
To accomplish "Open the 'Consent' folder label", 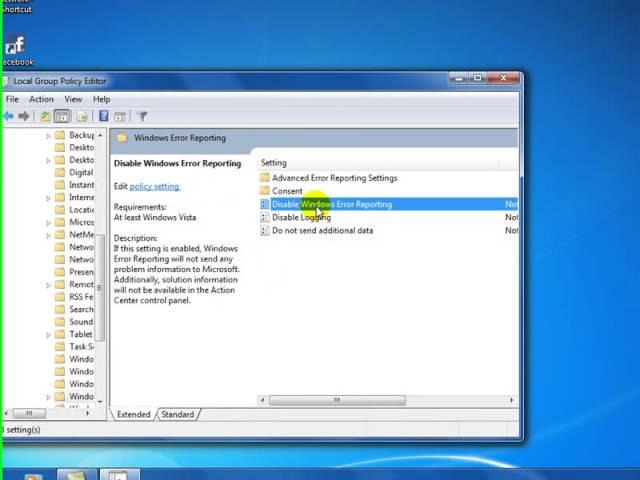I will (x=287, y=191).
